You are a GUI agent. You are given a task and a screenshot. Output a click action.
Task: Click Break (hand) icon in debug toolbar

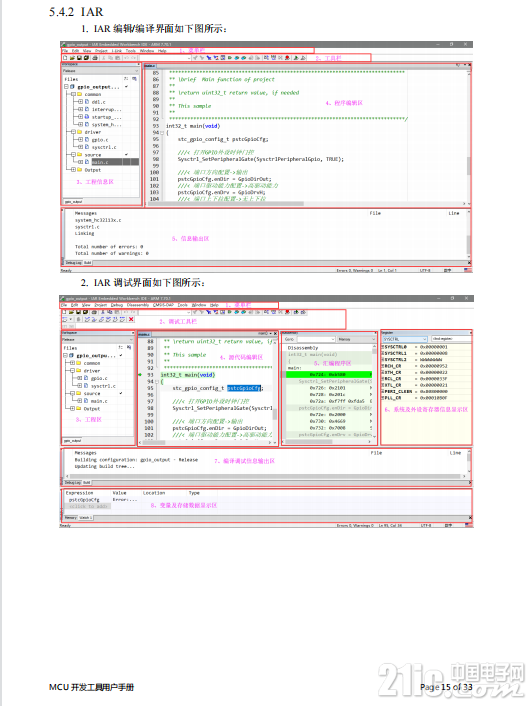(x=78, y=319)
